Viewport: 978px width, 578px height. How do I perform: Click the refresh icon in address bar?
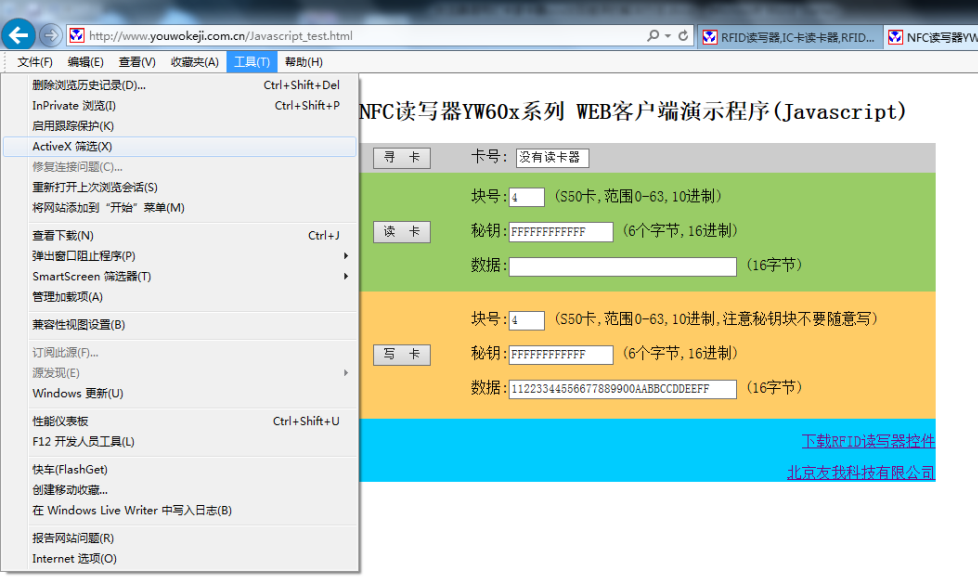(683, 36)
